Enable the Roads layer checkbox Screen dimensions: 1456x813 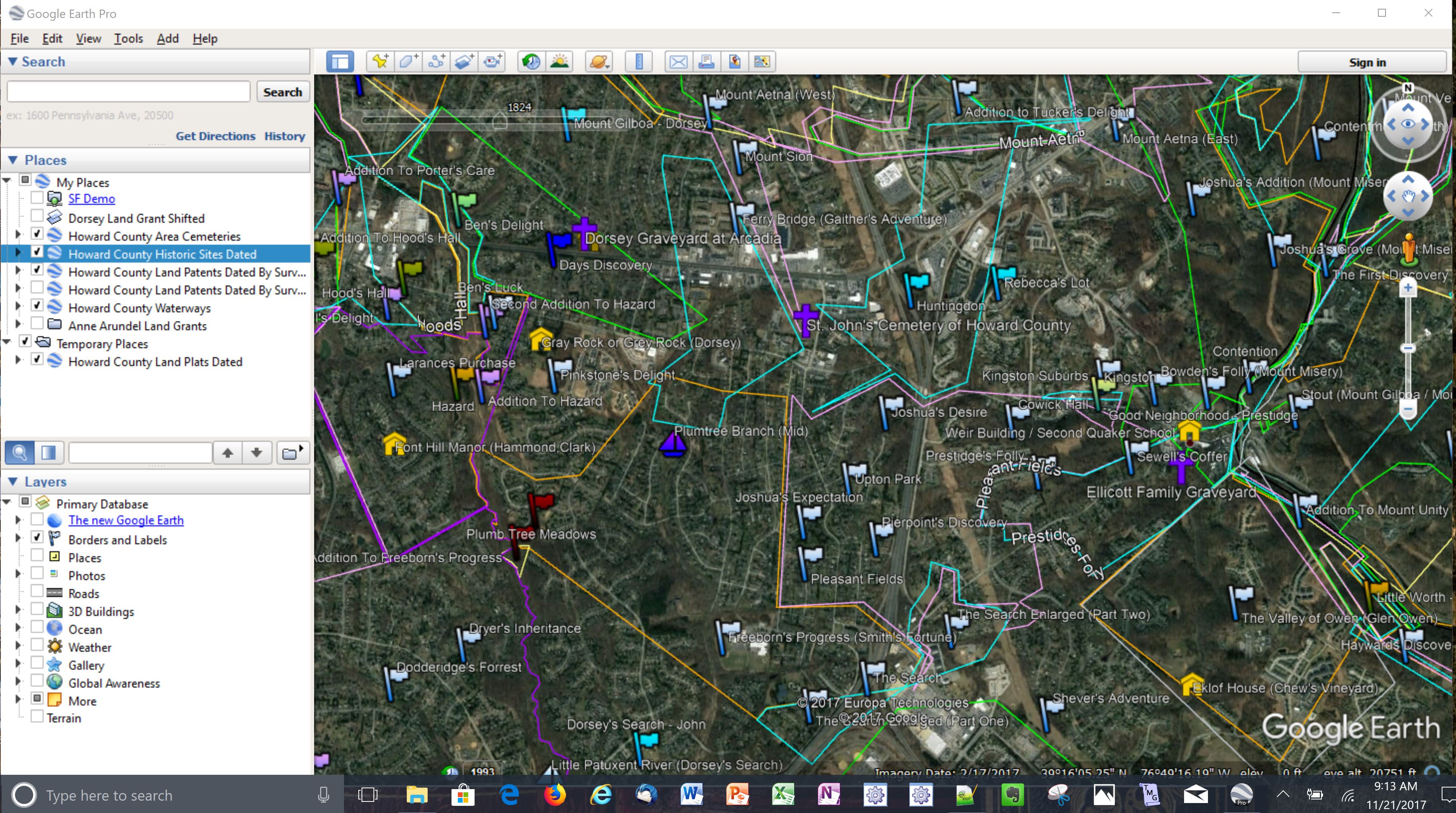(x=37, y=591)
